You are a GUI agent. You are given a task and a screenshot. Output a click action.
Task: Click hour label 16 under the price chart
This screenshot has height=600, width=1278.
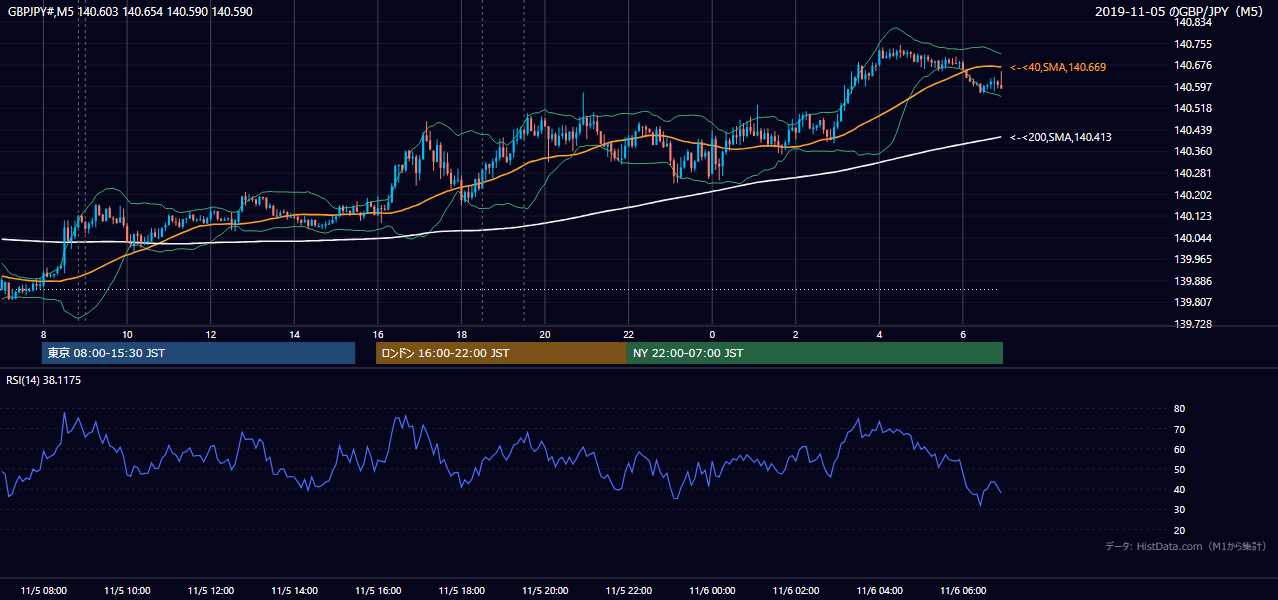pos(378,334)
